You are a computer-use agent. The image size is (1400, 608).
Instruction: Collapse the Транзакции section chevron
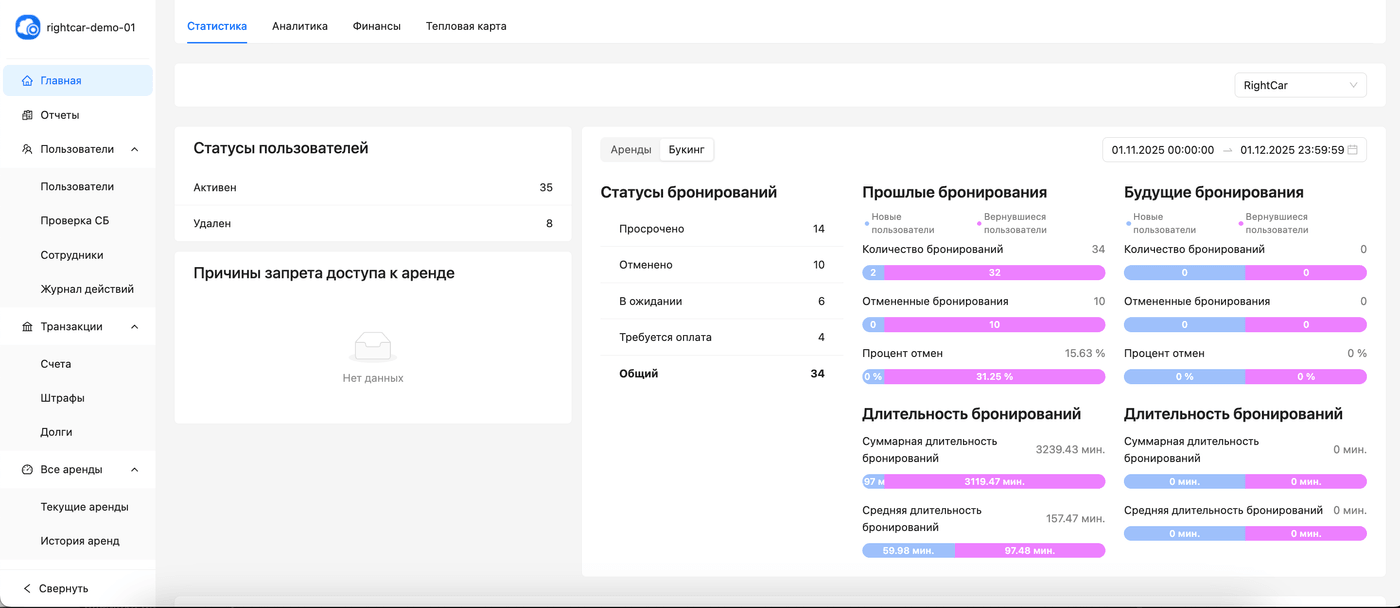coord(135,327)
